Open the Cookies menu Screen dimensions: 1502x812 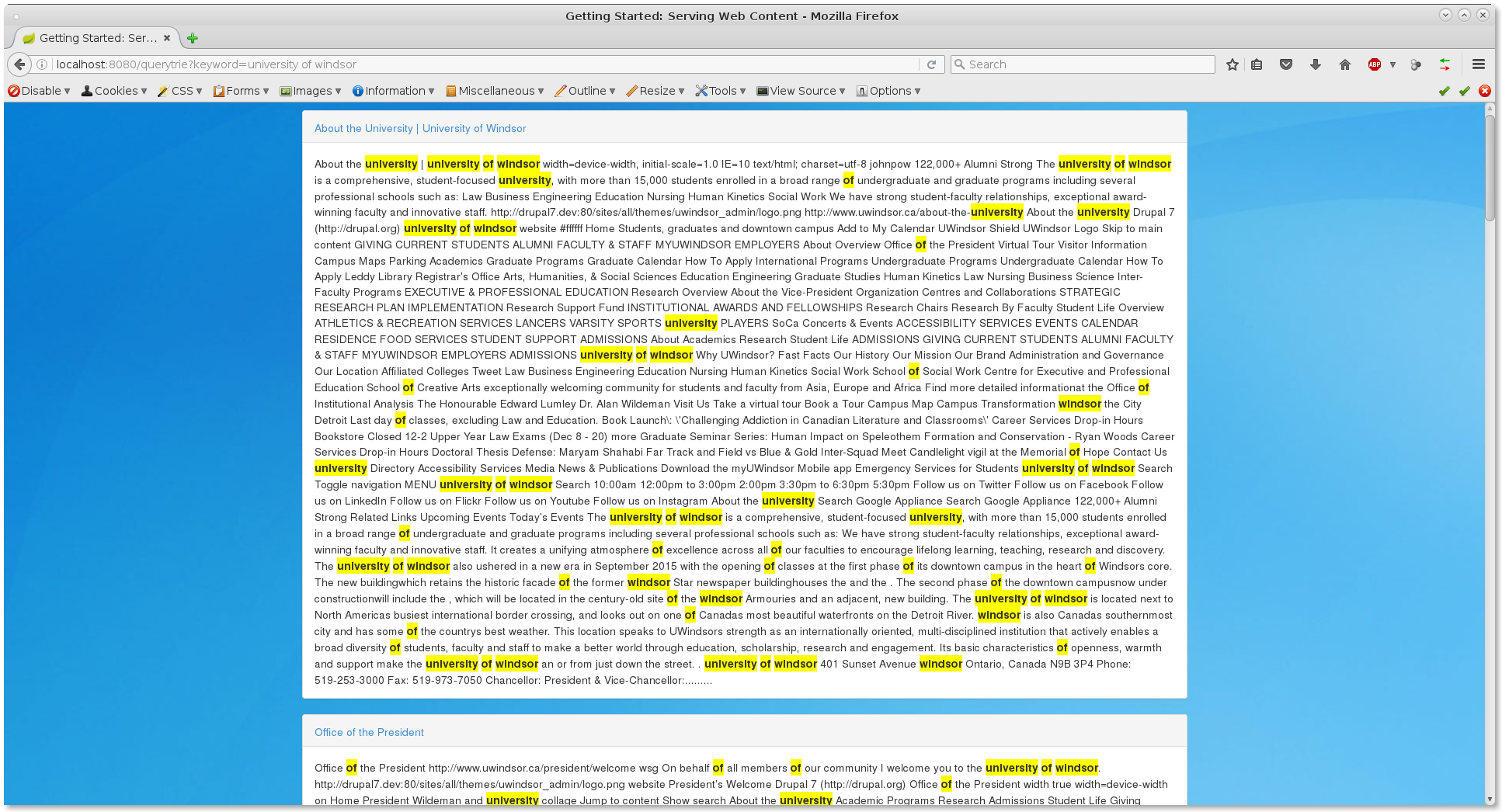[114, 91]
